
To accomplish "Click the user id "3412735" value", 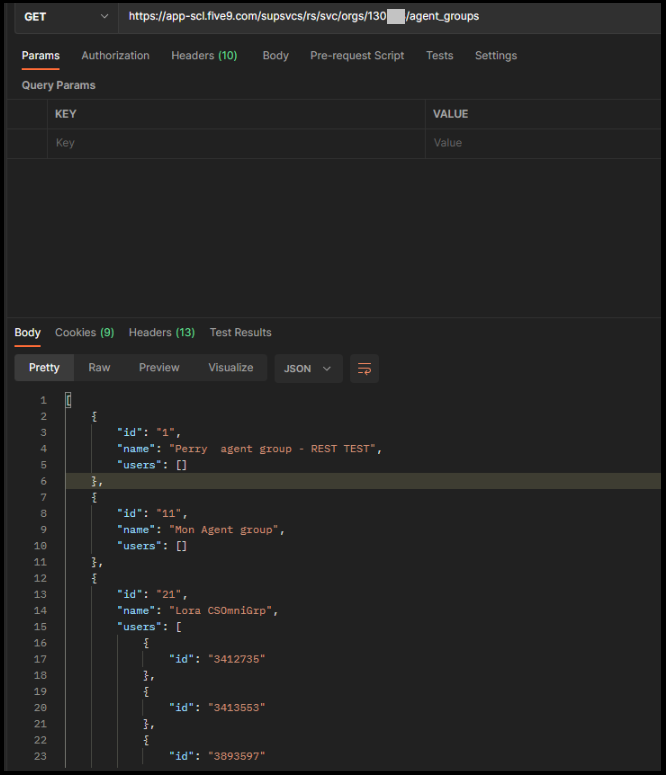I will [236, 659].
